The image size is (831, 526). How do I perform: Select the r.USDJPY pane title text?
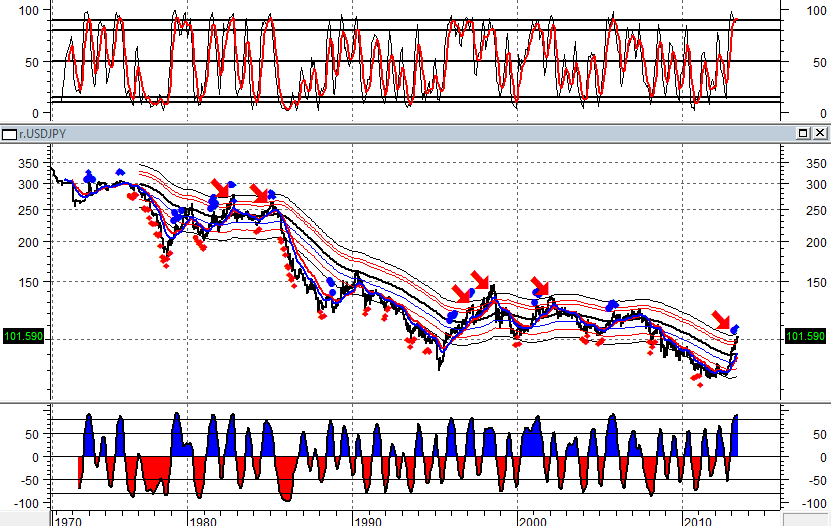point(42,134)
